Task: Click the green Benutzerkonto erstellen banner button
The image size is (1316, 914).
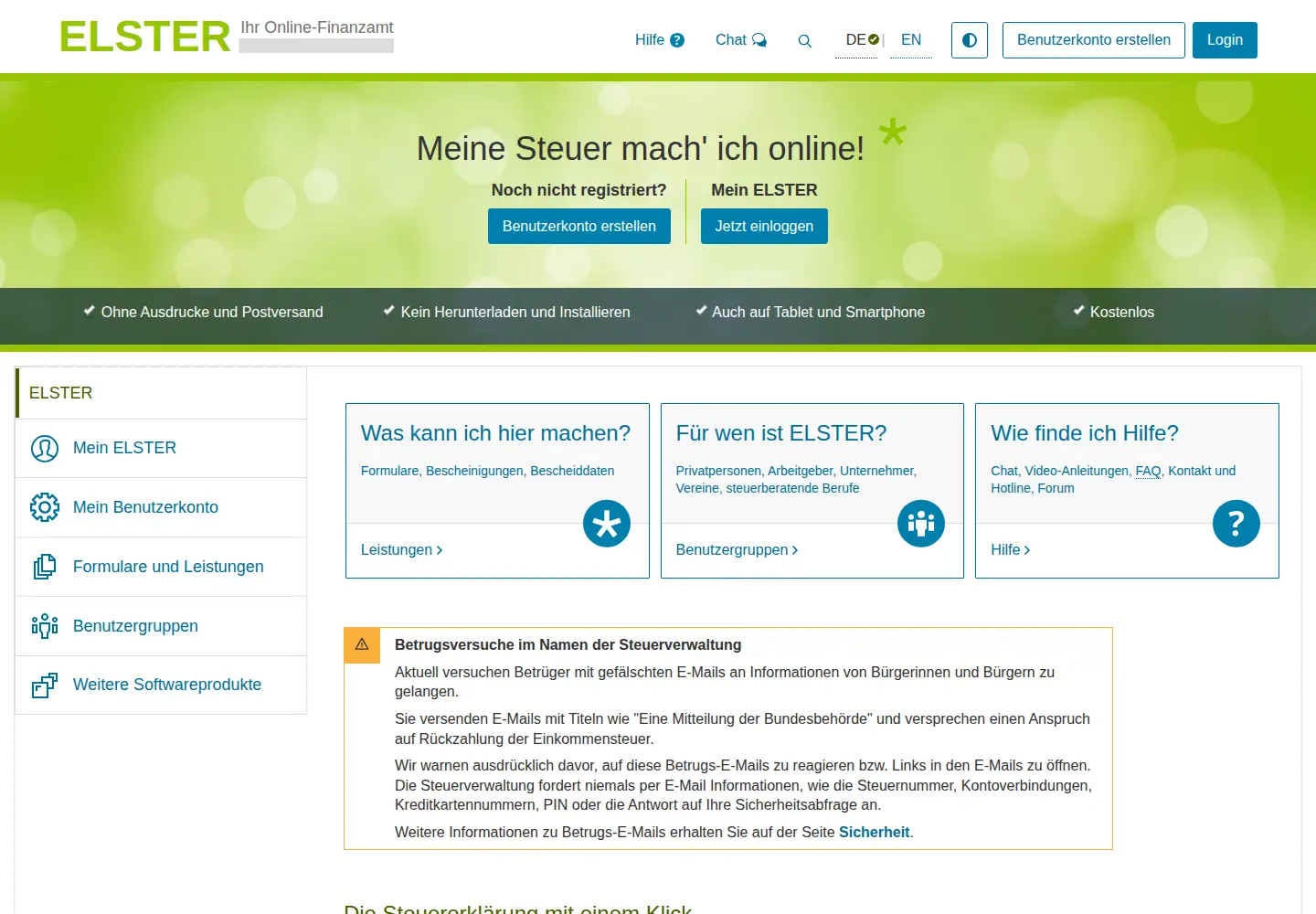Action: click(579, 227)
